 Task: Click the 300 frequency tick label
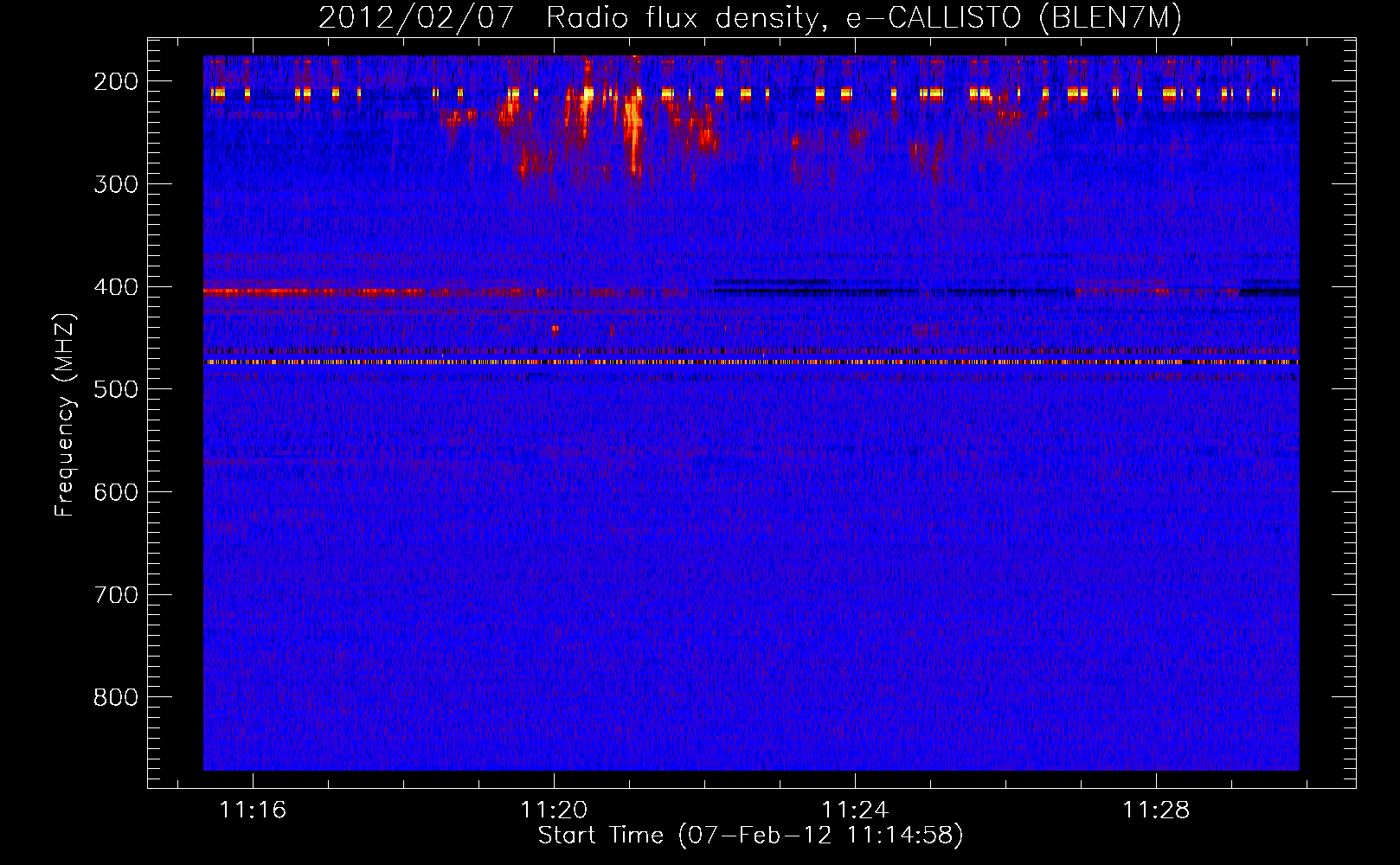pyautogui.click(x=116, y=184)
